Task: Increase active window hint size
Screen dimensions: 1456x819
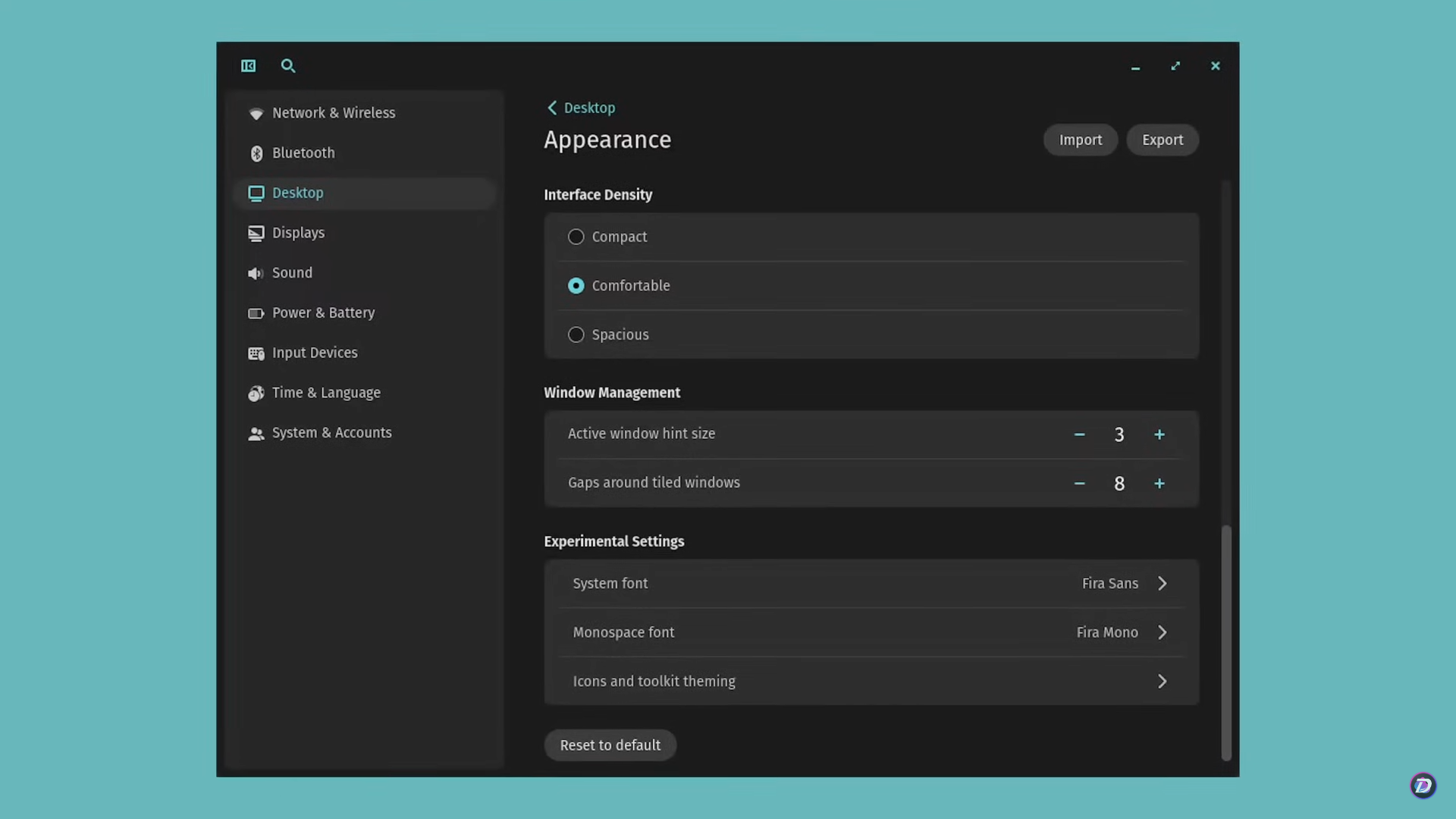Action: (x=1159, y=435)
